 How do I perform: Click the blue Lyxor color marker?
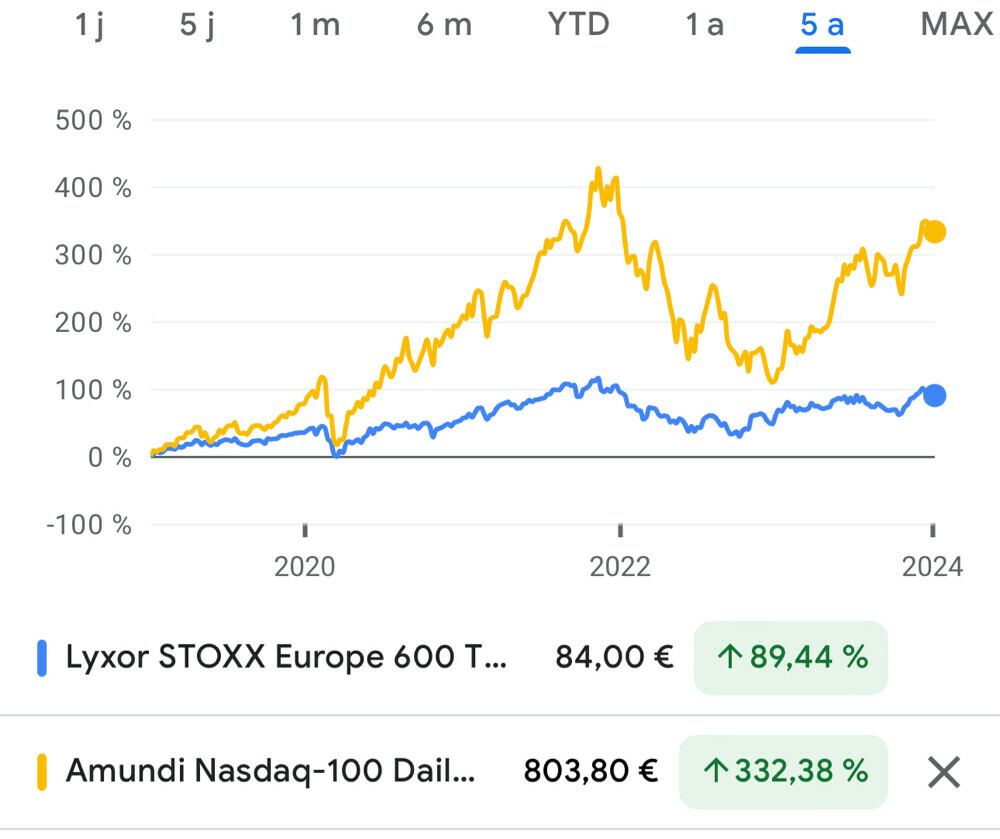click(x=42, y=658)
